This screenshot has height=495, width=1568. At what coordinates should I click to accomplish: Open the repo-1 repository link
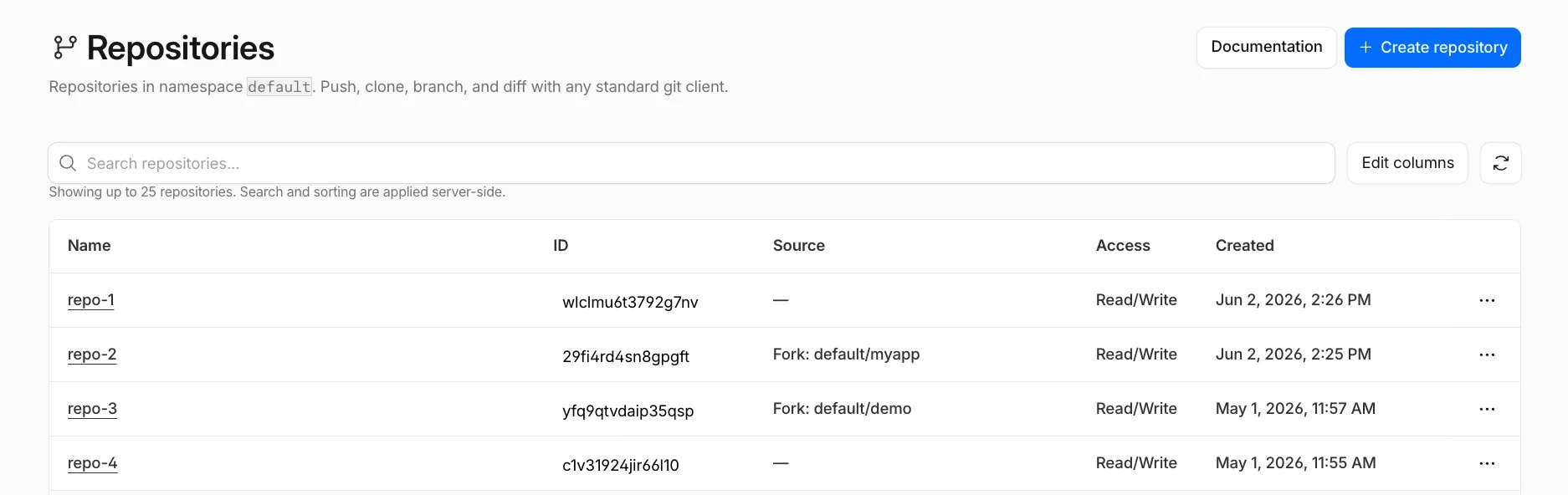tap(91, 300)
